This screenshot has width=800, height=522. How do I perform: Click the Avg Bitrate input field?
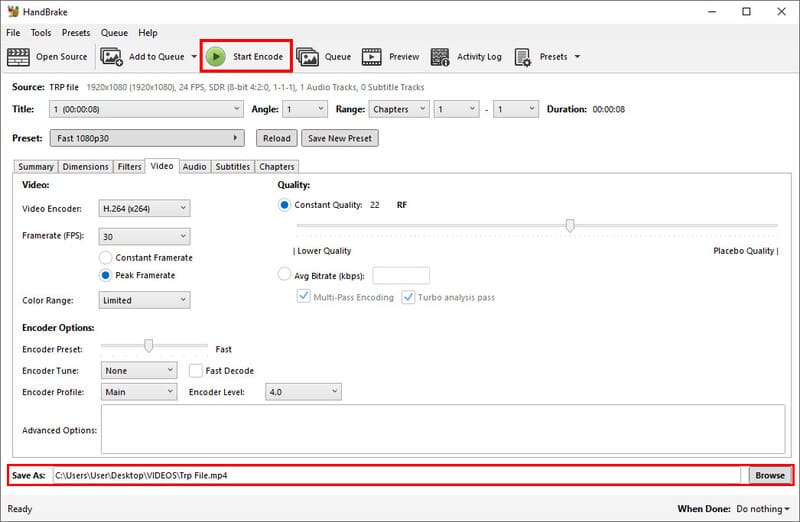click(x=401, y=276)
